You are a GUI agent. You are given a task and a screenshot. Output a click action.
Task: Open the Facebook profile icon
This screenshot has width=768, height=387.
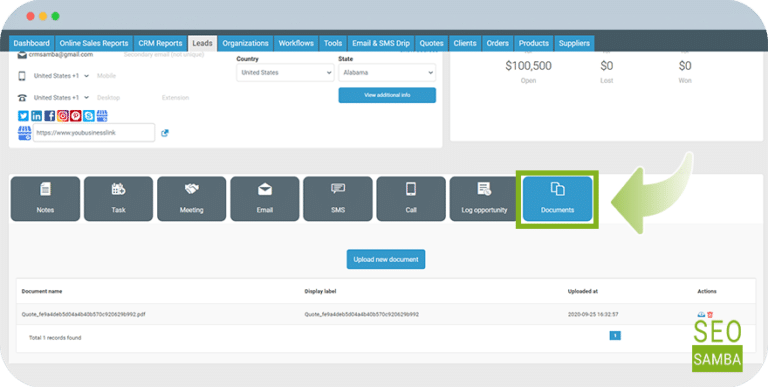tap(49, 116)
